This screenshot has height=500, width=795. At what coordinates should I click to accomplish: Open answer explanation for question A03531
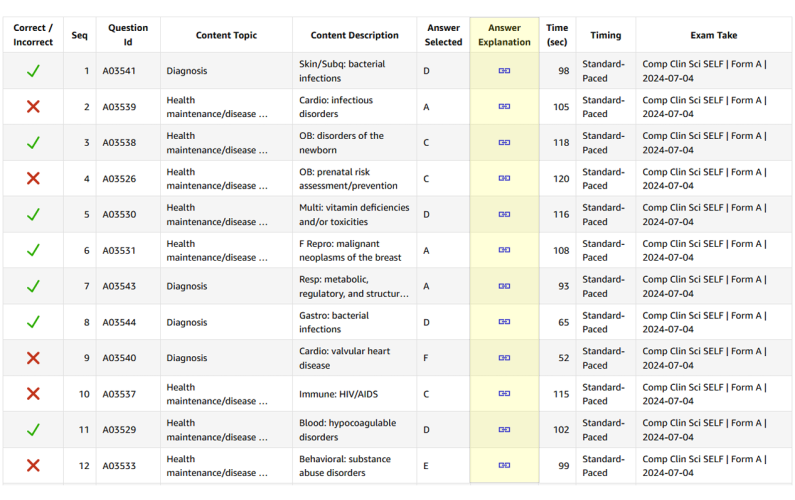pos(504,251)
